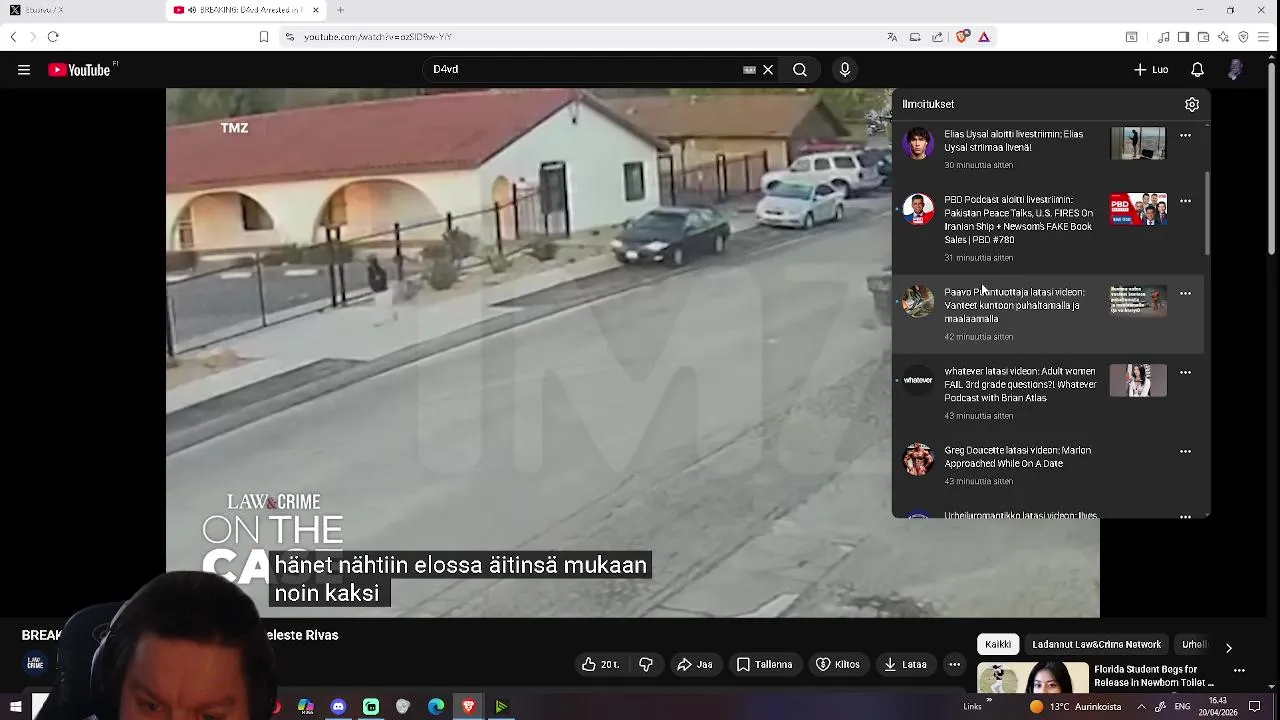
Task: Open Paavo Pihantuottaja video notification
Action: point(1048,313)
